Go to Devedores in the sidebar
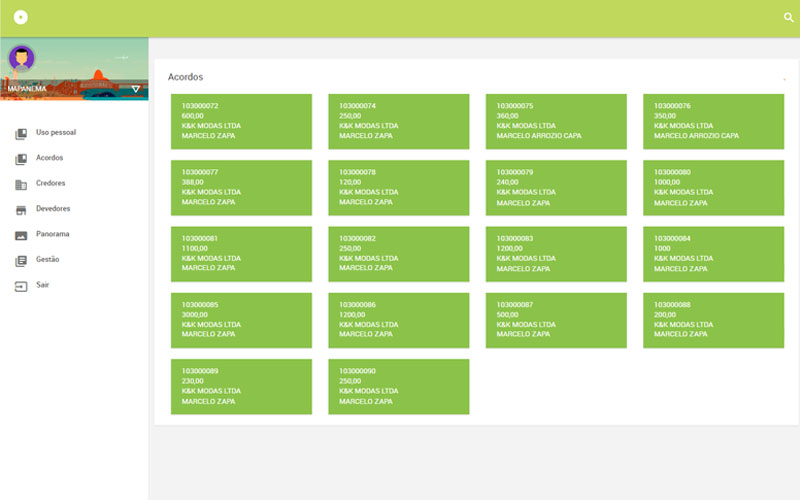This screenshot has height=500, width=800. (53, 209)
